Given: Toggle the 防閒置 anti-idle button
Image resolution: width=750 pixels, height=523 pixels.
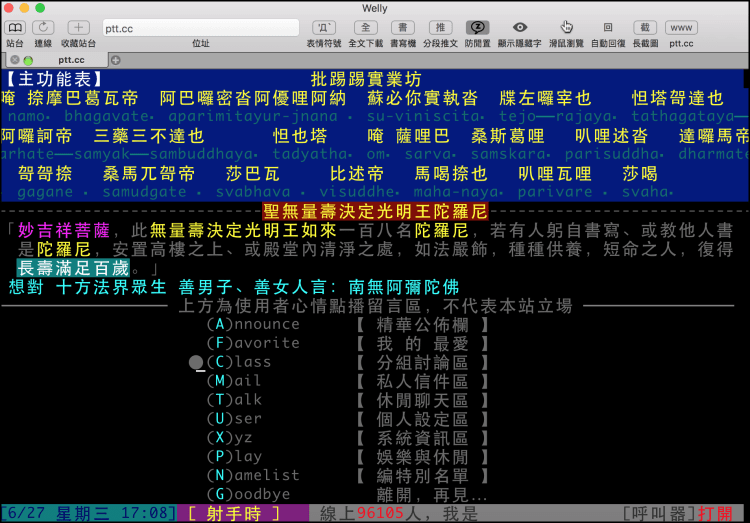Looking at the screenshot, I should pos(477,27).
